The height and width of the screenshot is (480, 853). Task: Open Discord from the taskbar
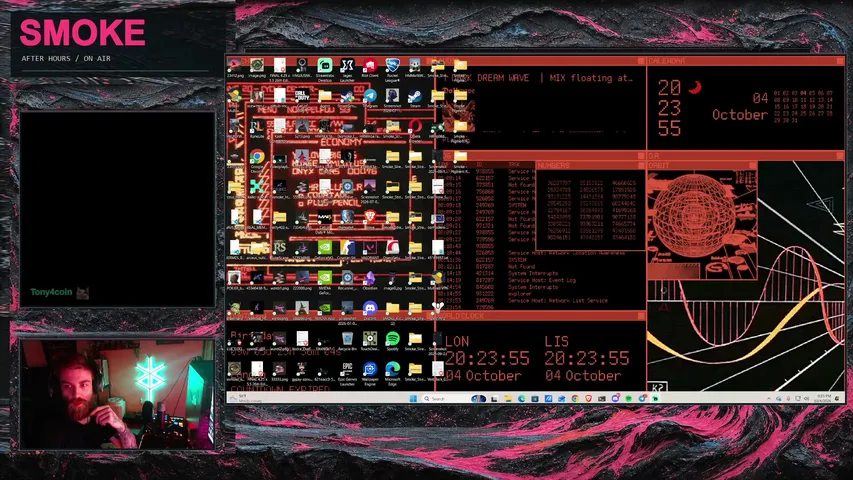click(615, 398)
